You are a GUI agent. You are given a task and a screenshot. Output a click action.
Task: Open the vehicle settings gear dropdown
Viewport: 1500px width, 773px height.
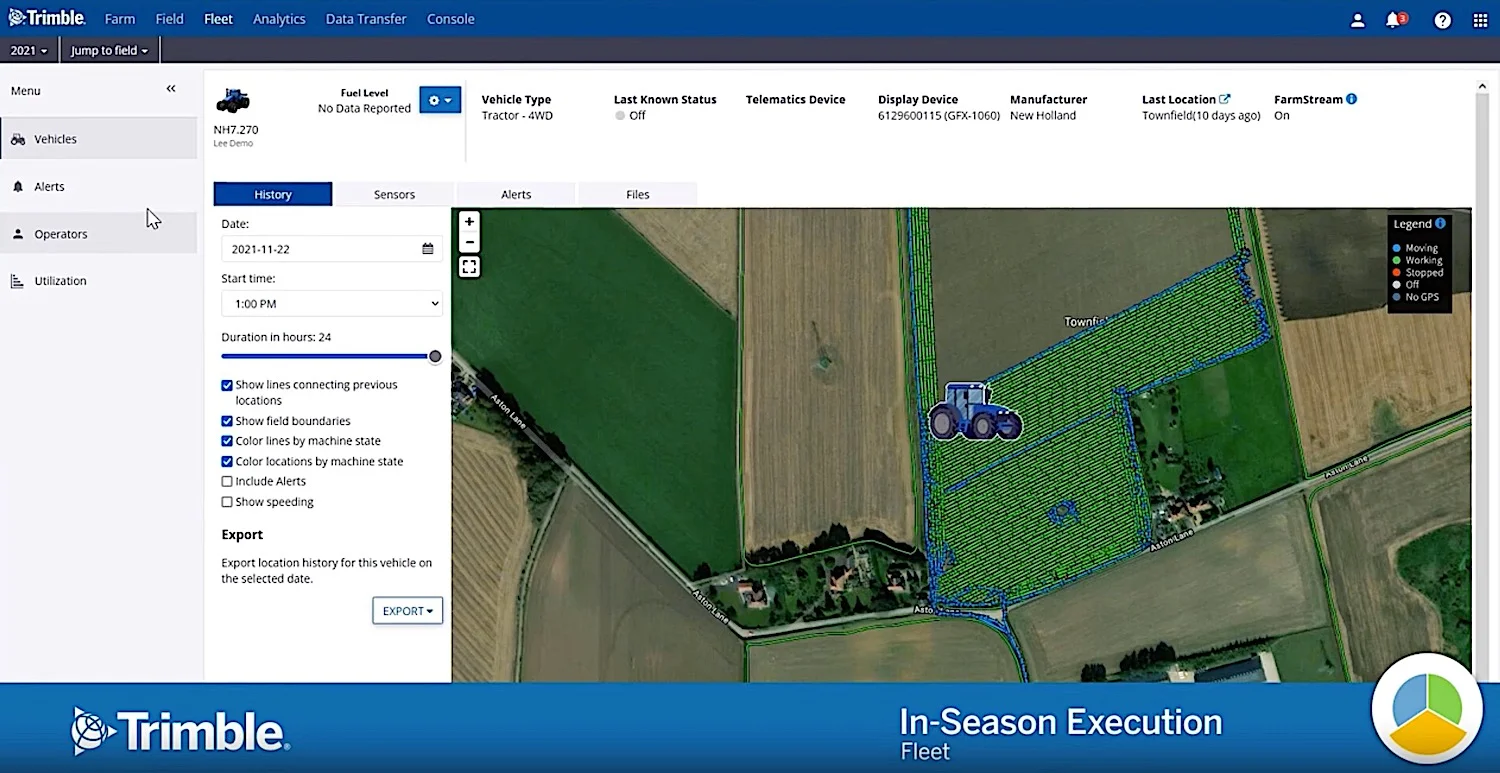[x=439, y=100]
